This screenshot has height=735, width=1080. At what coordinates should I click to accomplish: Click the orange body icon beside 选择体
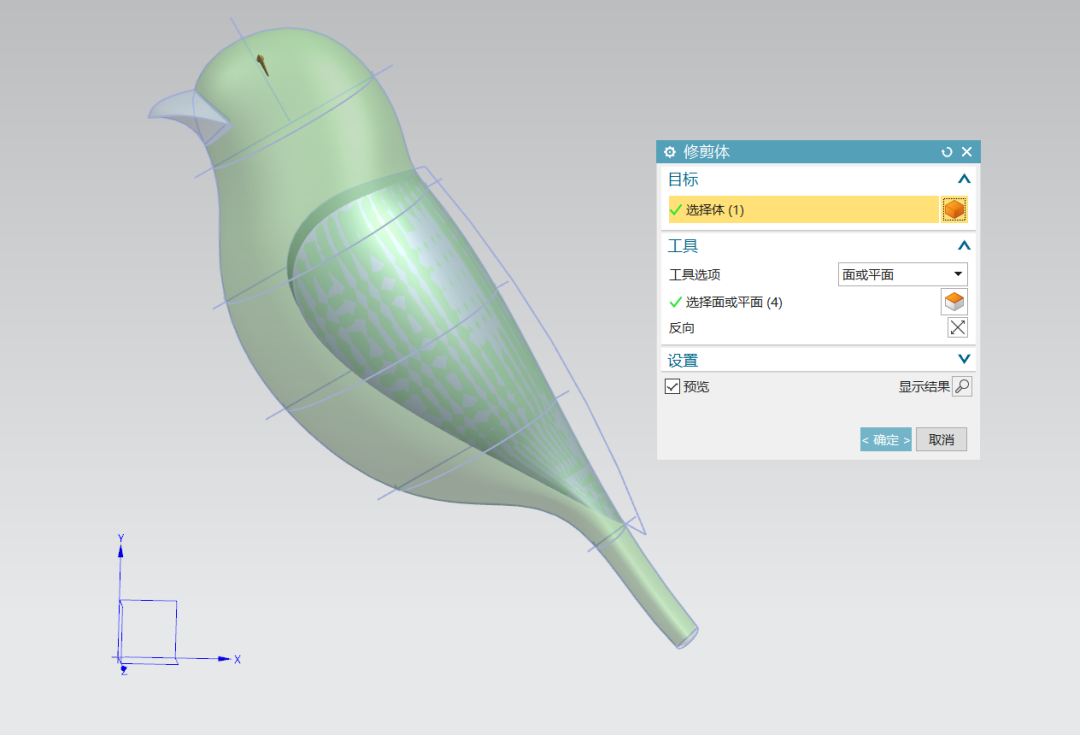(x=954, y=209)
